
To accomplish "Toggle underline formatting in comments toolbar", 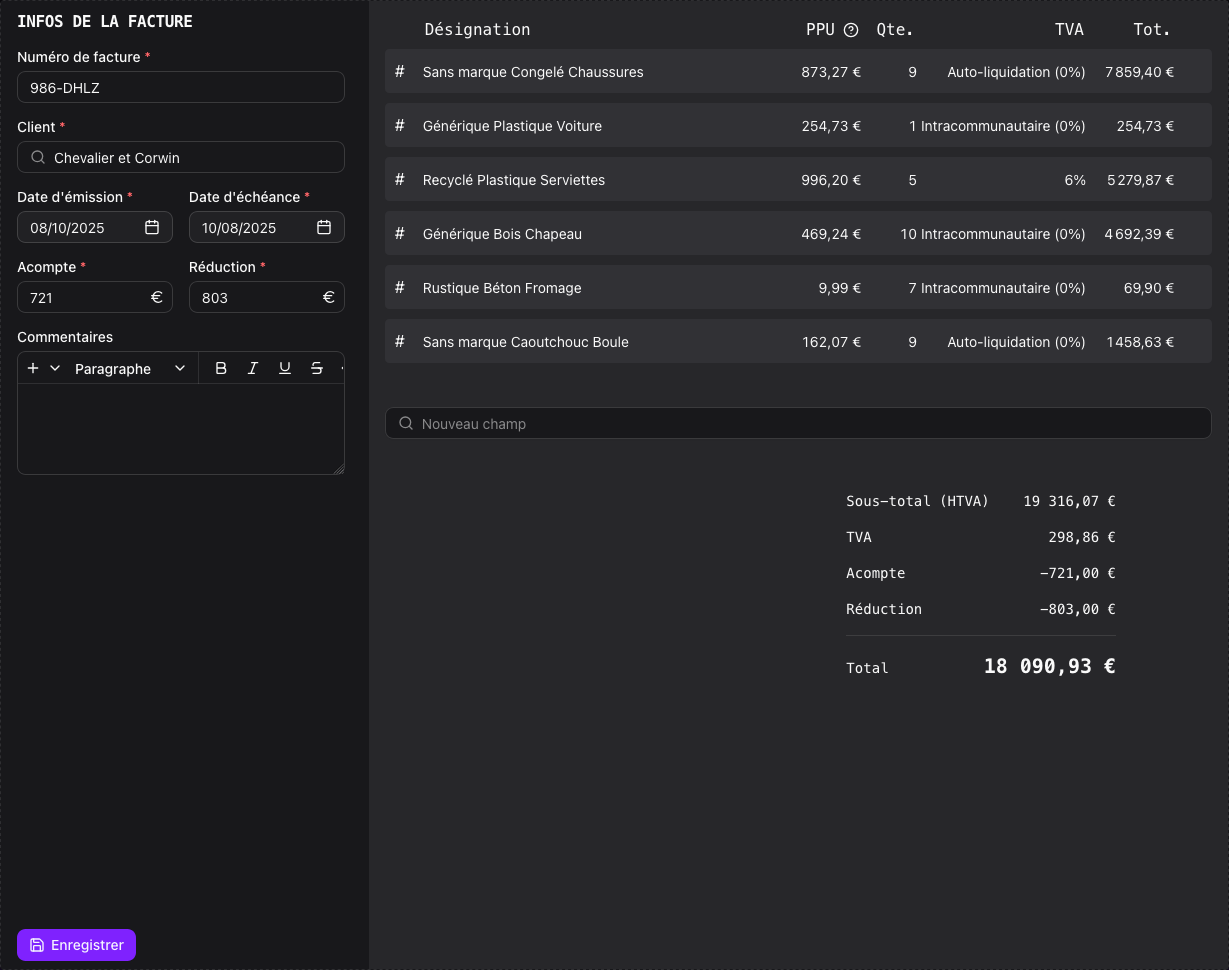I will tap(285, 368).
